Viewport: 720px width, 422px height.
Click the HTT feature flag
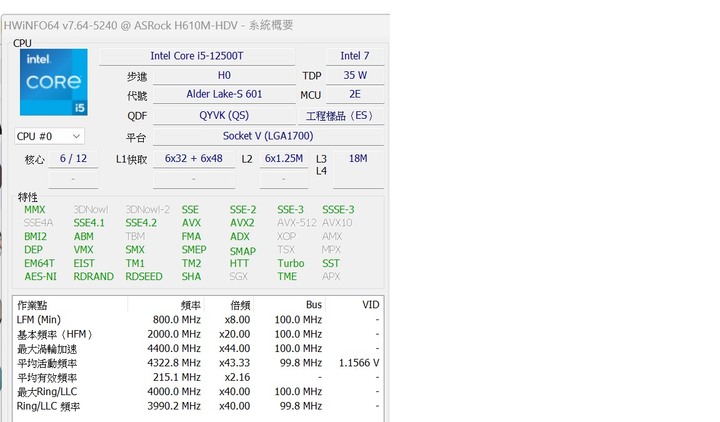pos(239,264)
